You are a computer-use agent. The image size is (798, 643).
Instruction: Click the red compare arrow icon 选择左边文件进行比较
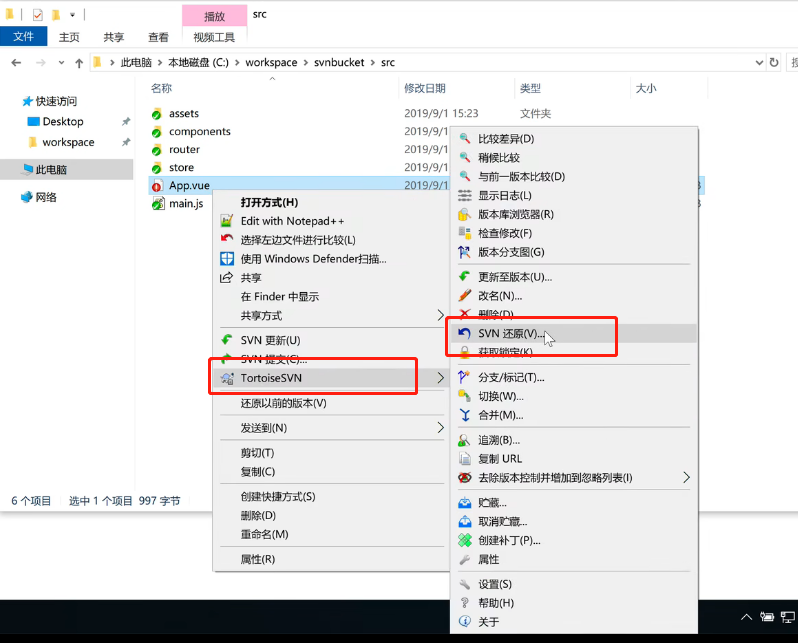point(227,239)
